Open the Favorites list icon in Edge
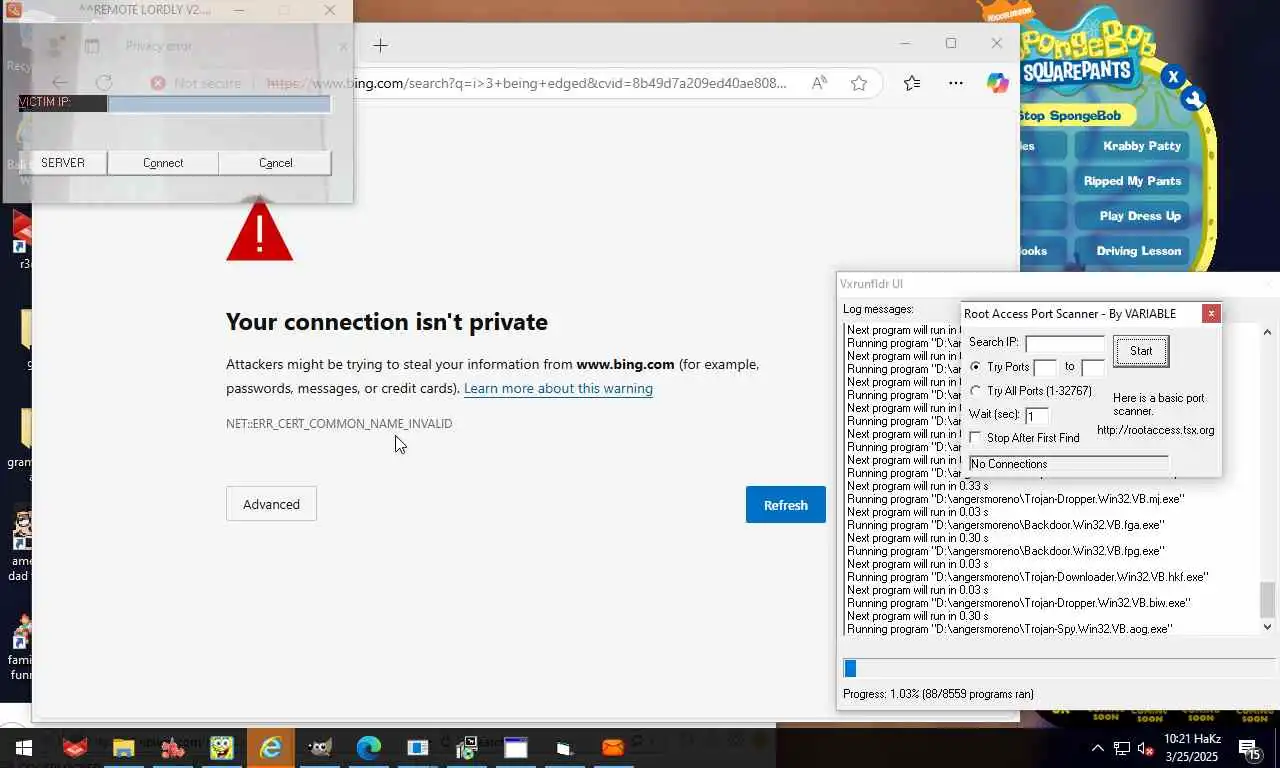 click(x=912, y=84)
